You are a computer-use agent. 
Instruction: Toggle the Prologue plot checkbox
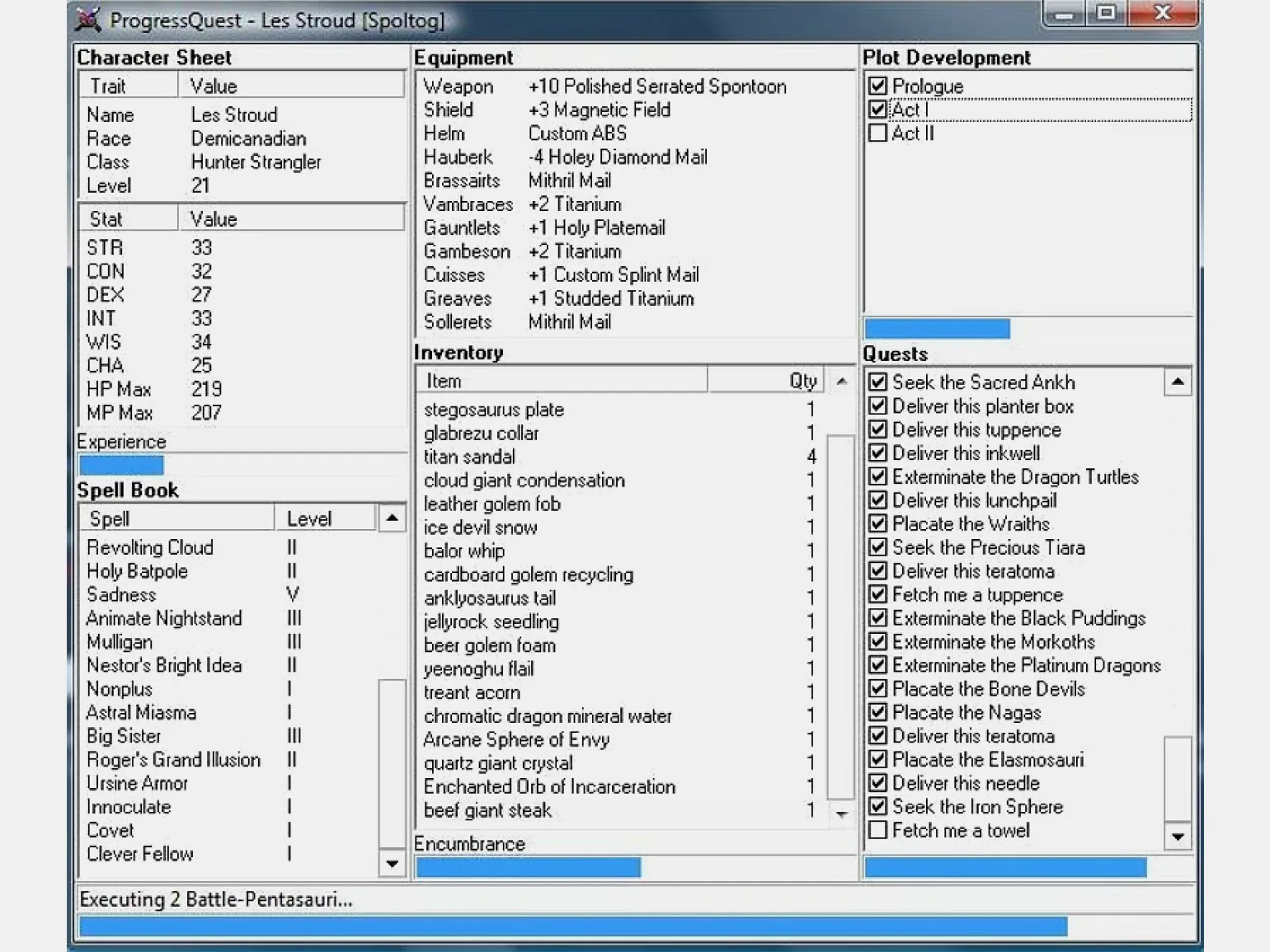[x=878, y=86]
